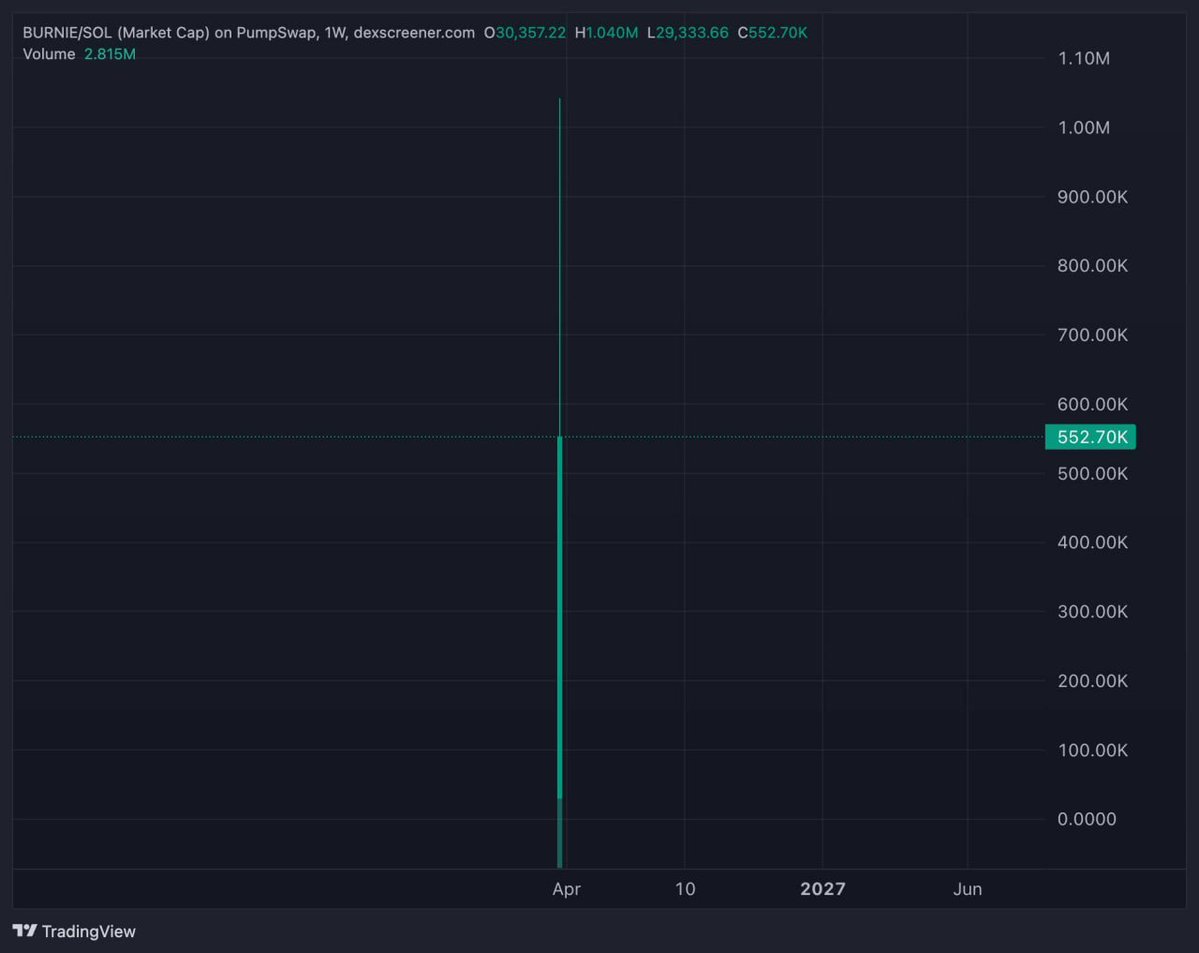
Task: Click the 0.0000 price axis label
Action: (1086, 819)
